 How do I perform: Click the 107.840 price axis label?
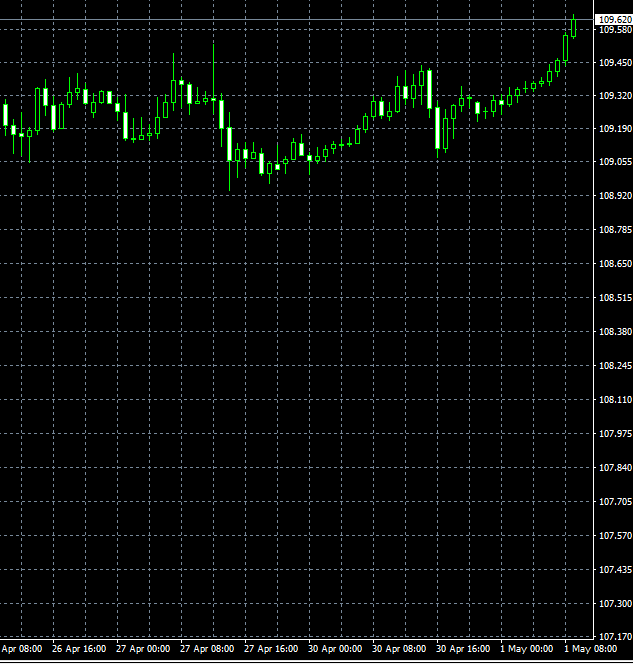[615, 467]
